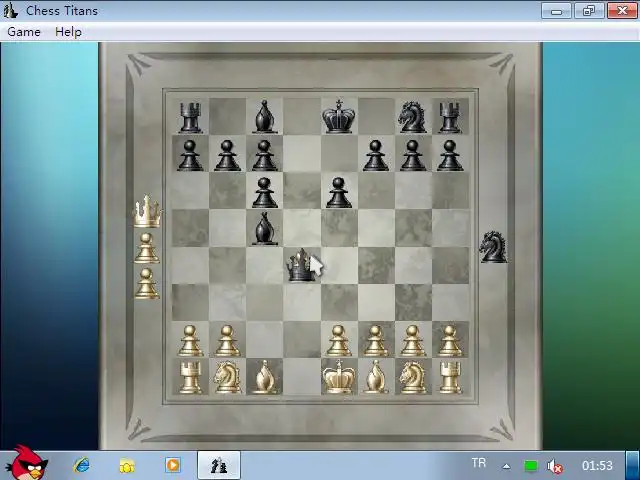Click the captured black knight beside the board
The width and height of the screenshot is (640, 480).
click(x=493, y=247)
